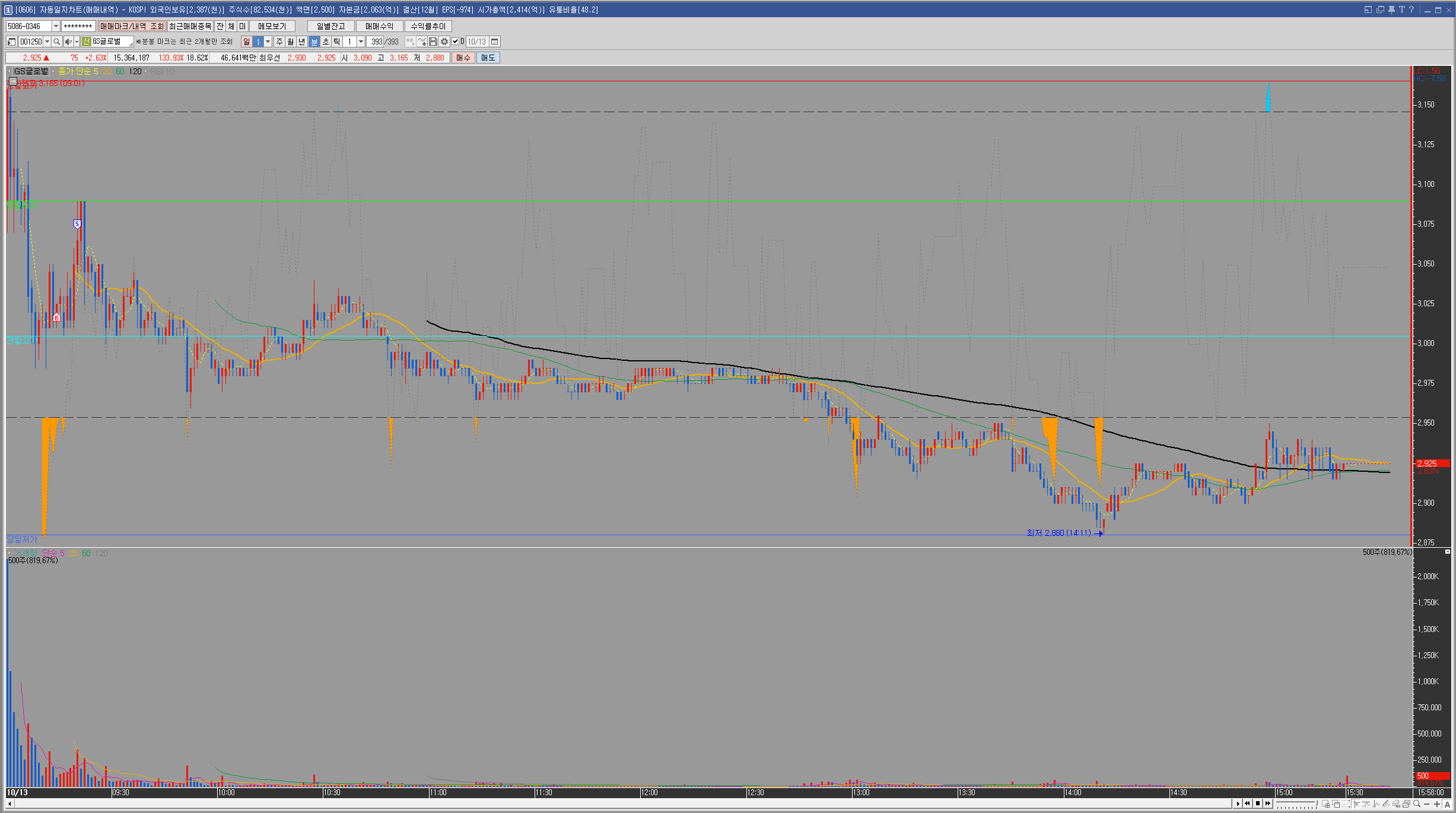Expand the account number 5086-0346 dropdown
This screenshot has height=813, width=1456.
56,26
